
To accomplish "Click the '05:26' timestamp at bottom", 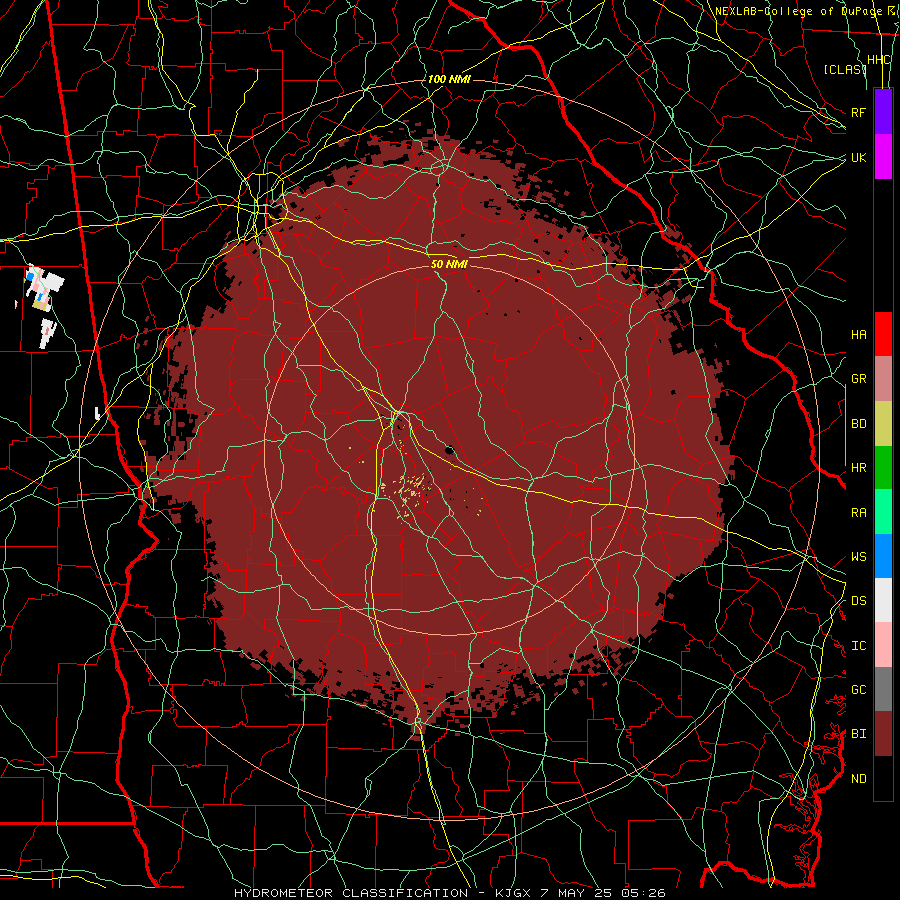I will point(643,893).
